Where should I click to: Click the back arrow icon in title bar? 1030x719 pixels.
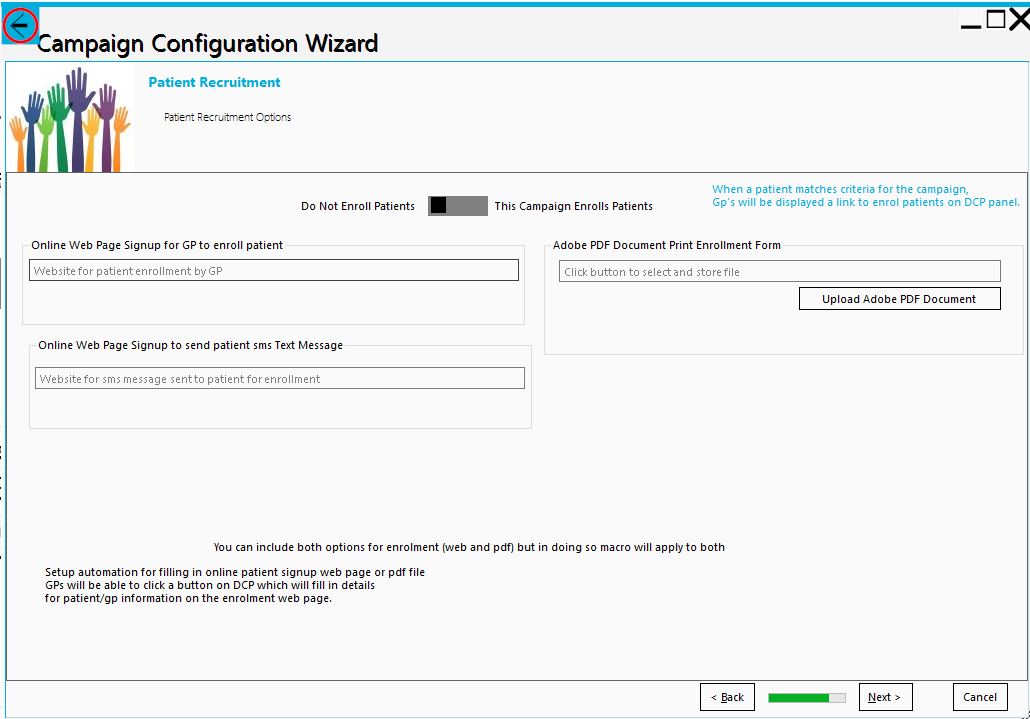point(20,25)
